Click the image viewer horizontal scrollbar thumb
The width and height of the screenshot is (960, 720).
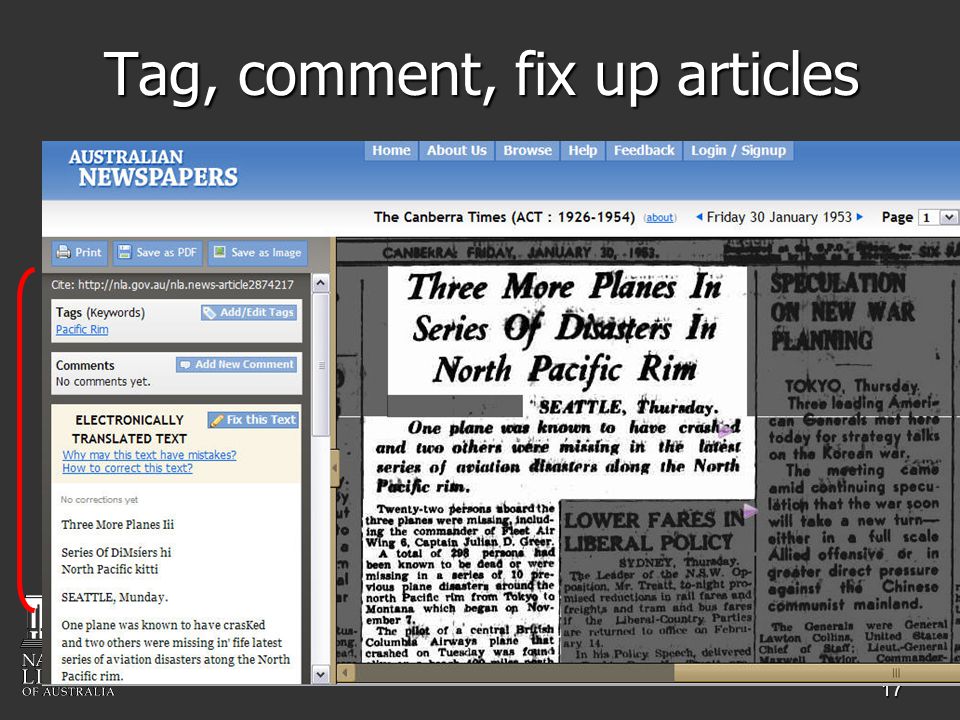(817, 673)
